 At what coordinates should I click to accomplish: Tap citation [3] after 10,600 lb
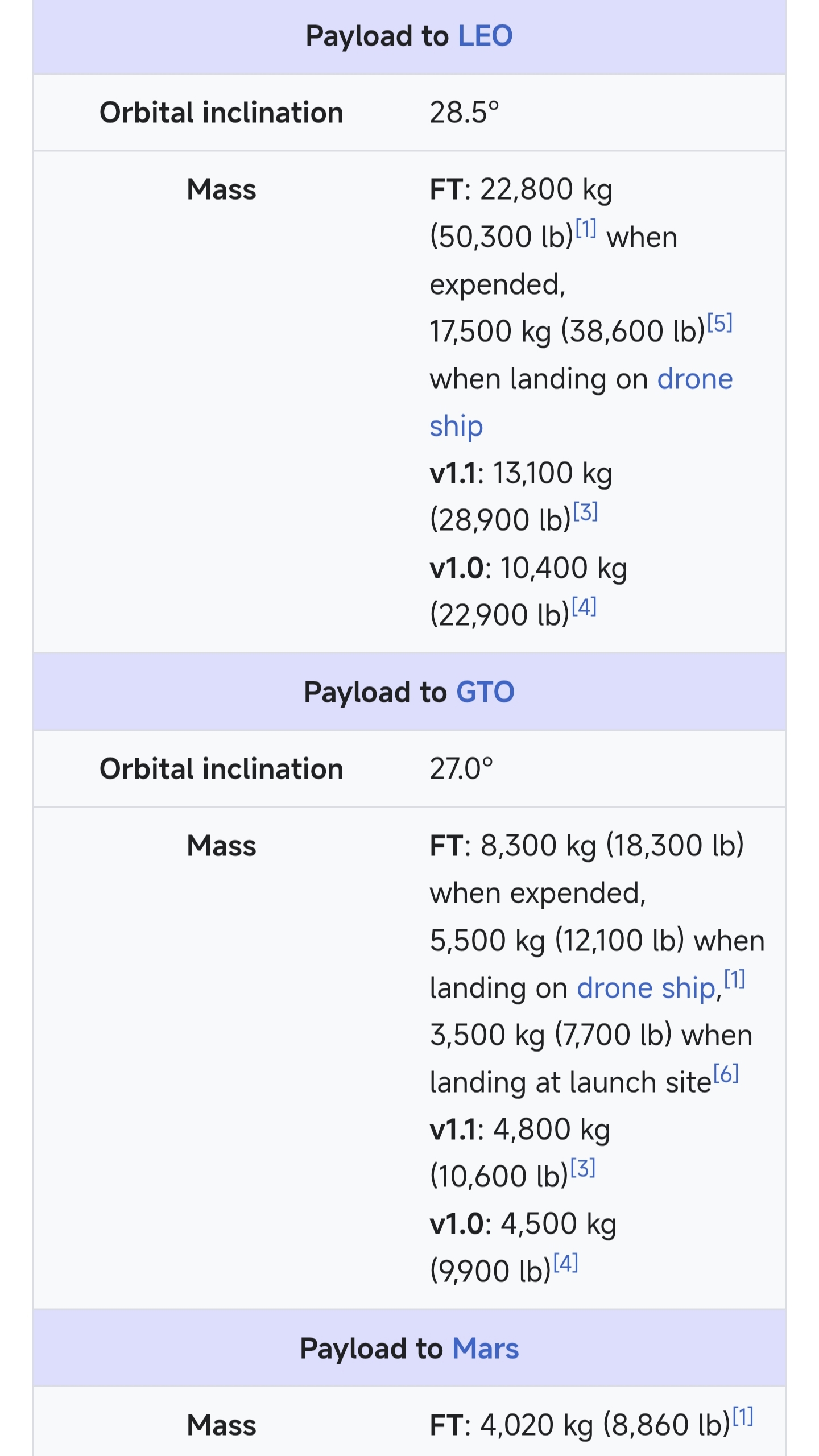coord(583,1168)
